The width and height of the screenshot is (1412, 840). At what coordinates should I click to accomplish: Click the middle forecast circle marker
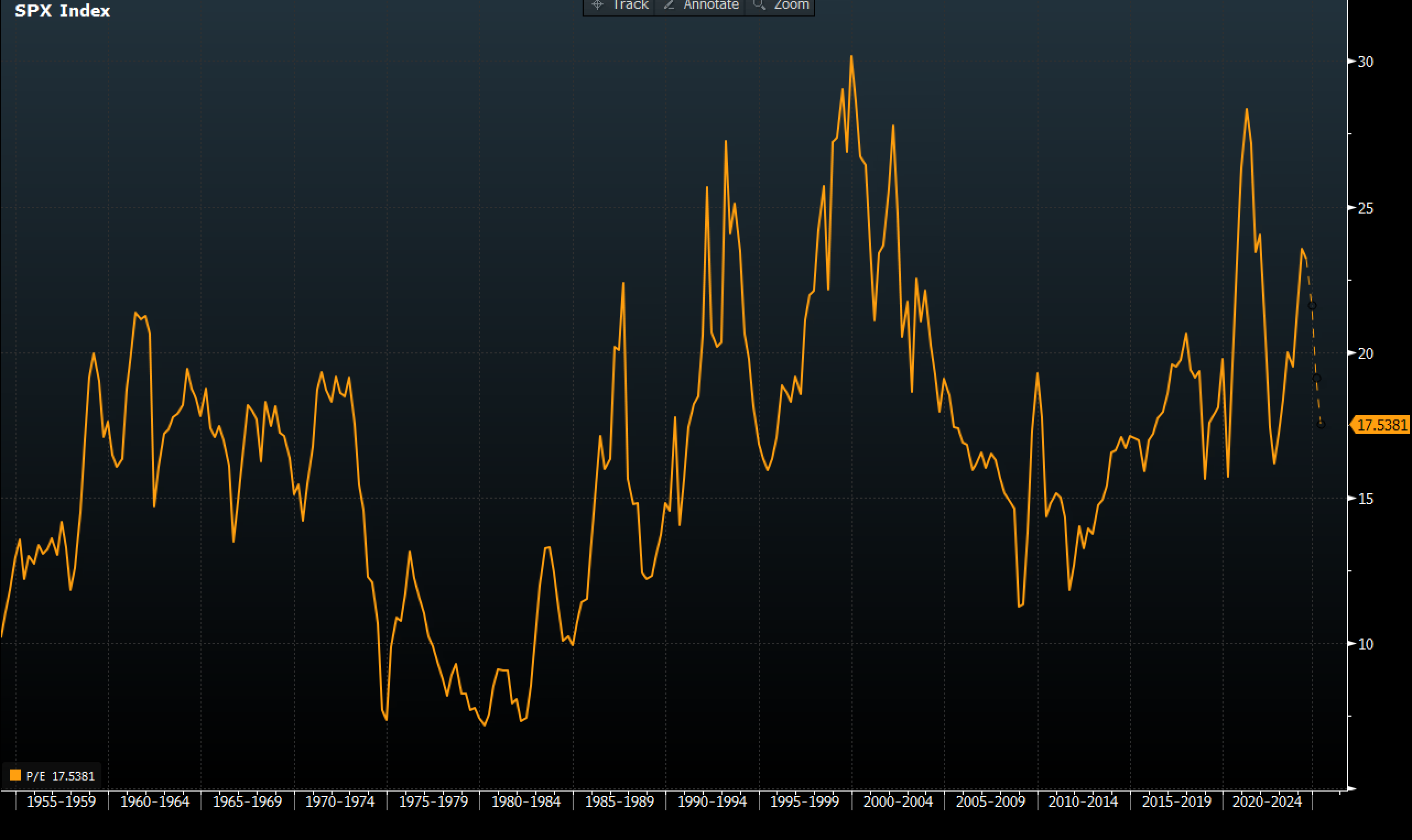[1317, 378]
